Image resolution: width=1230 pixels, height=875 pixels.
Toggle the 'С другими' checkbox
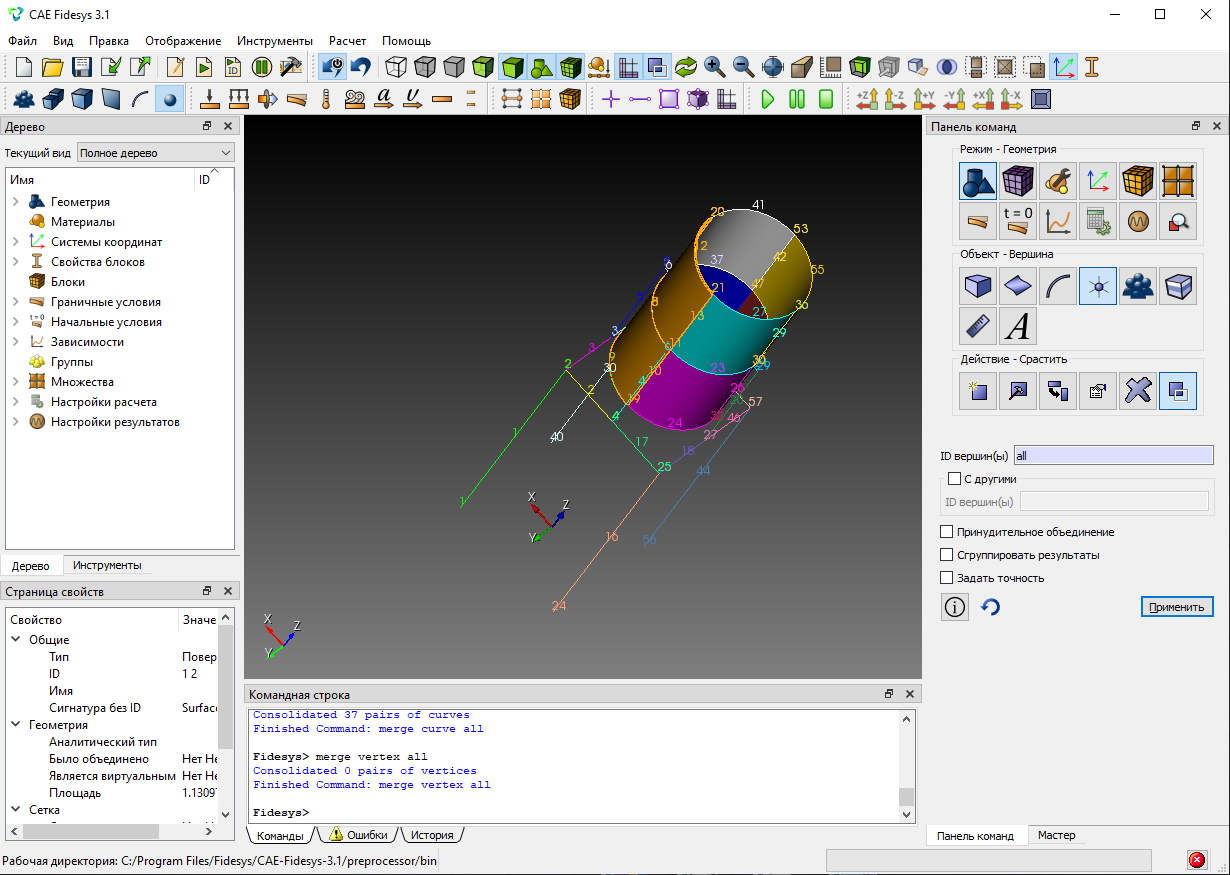click(x=954, y=479)
